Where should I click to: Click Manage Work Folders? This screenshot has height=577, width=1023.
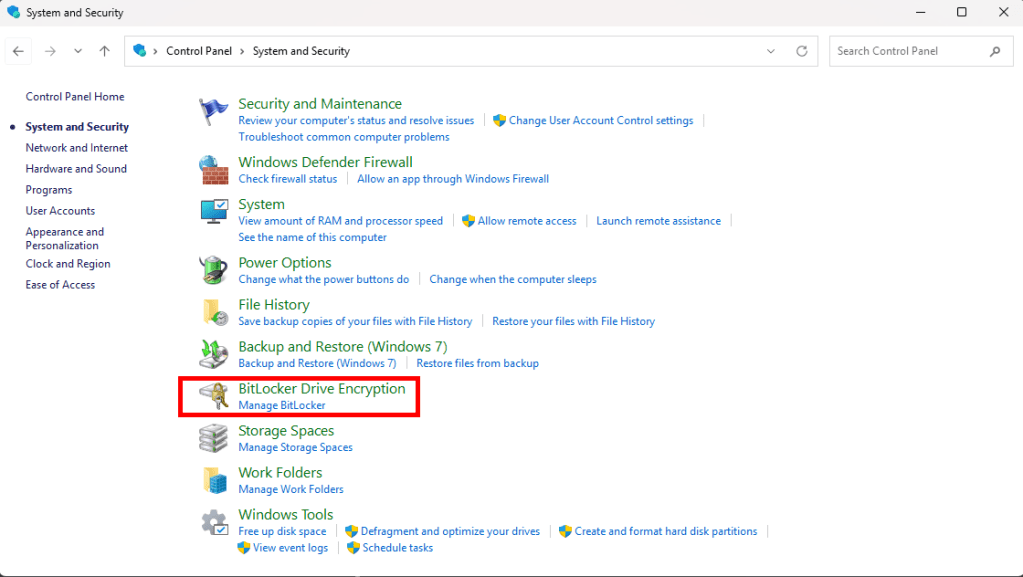291,489
